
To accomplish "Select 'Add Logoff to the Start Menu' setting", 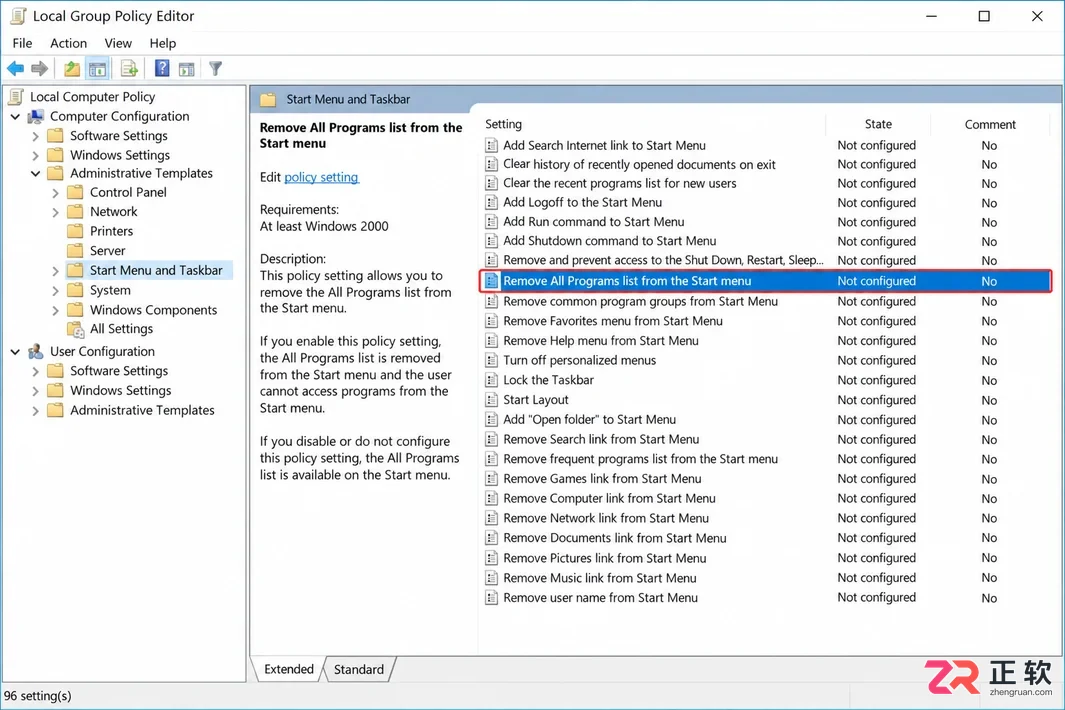I will click(582, 202).
